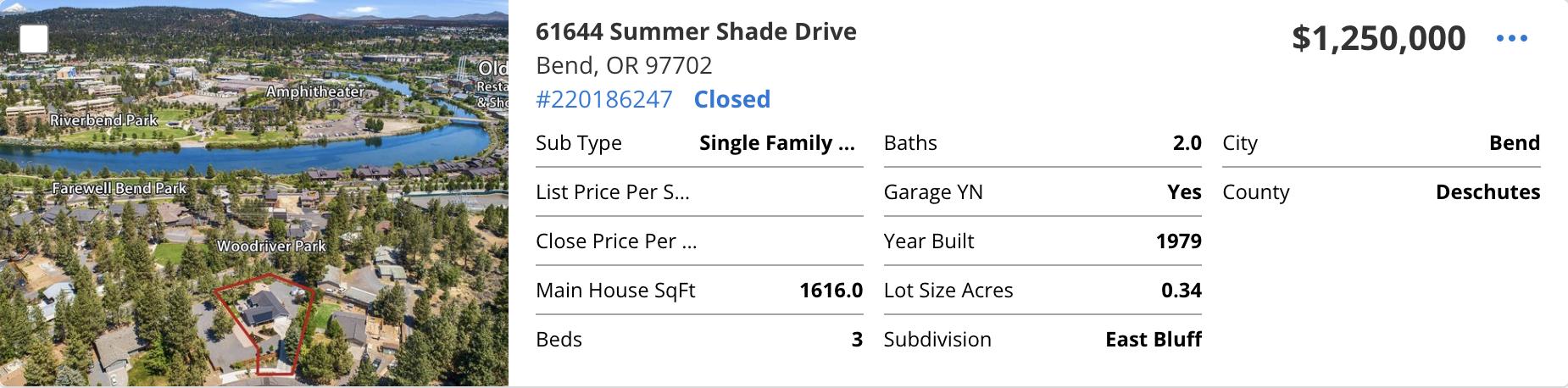Click the Closed status label
This screenshot has width=1568, height=388.
[731, 99]
